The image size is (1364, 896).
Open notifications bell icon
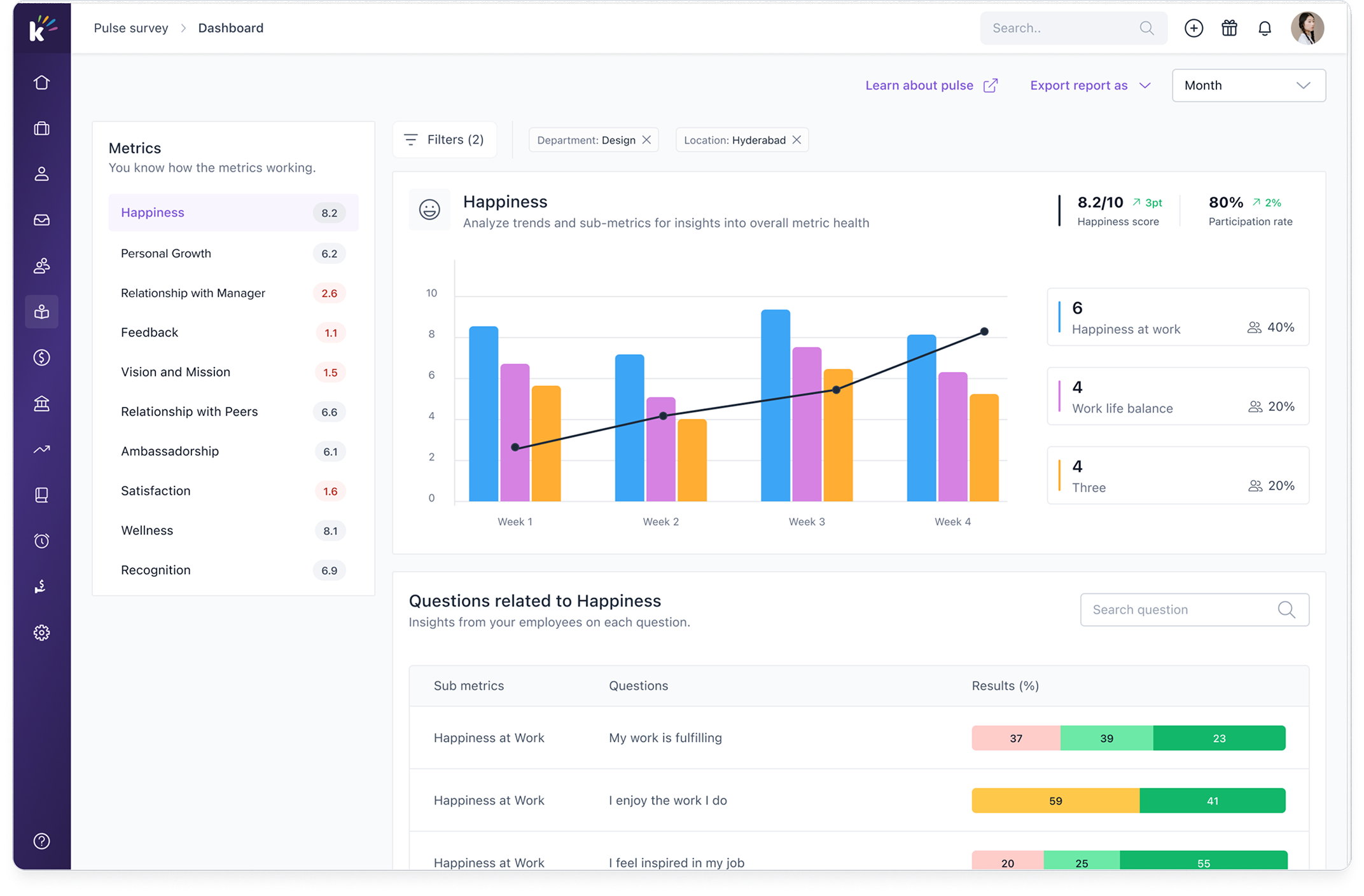[x=1265, y=28]
